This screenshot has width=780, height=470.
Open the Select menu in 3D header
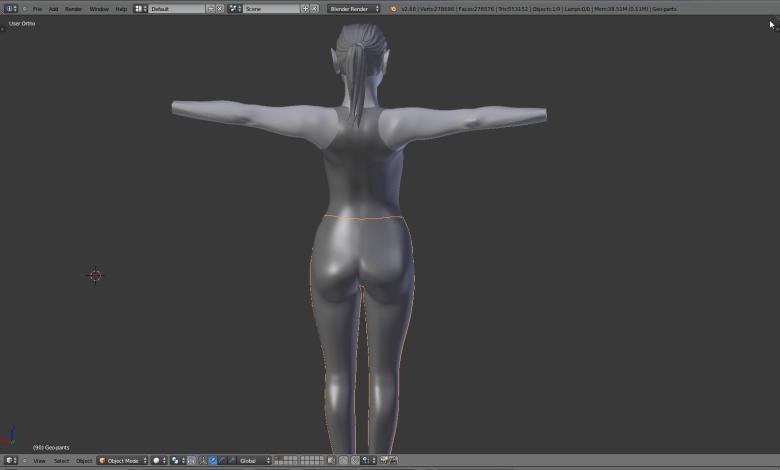[x=61, y=461]
